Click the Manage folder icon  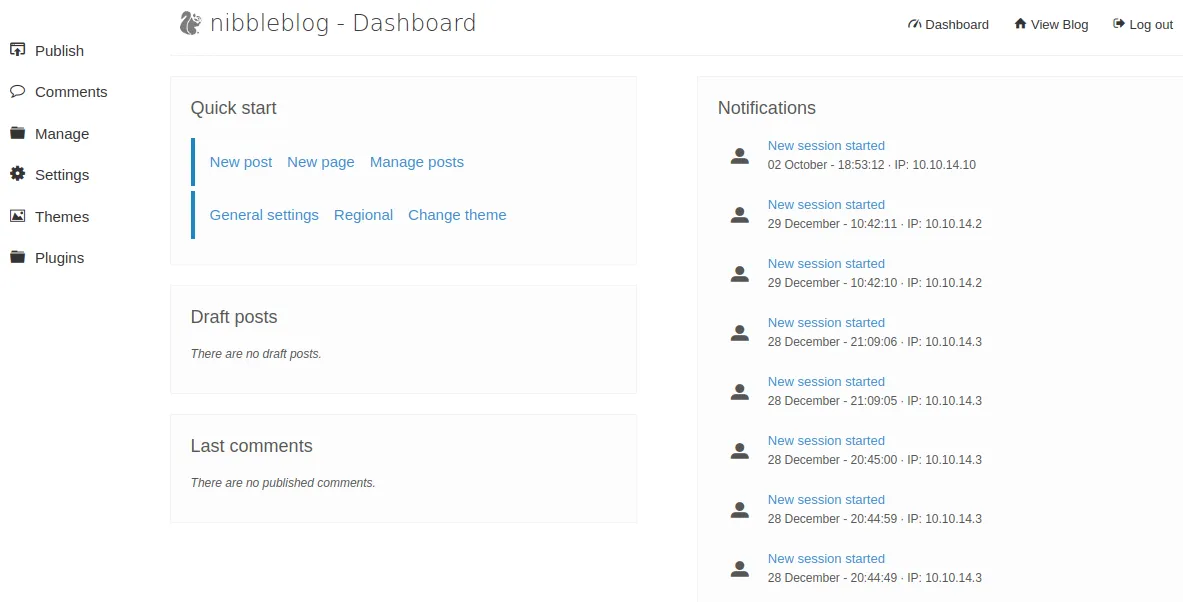17,133
